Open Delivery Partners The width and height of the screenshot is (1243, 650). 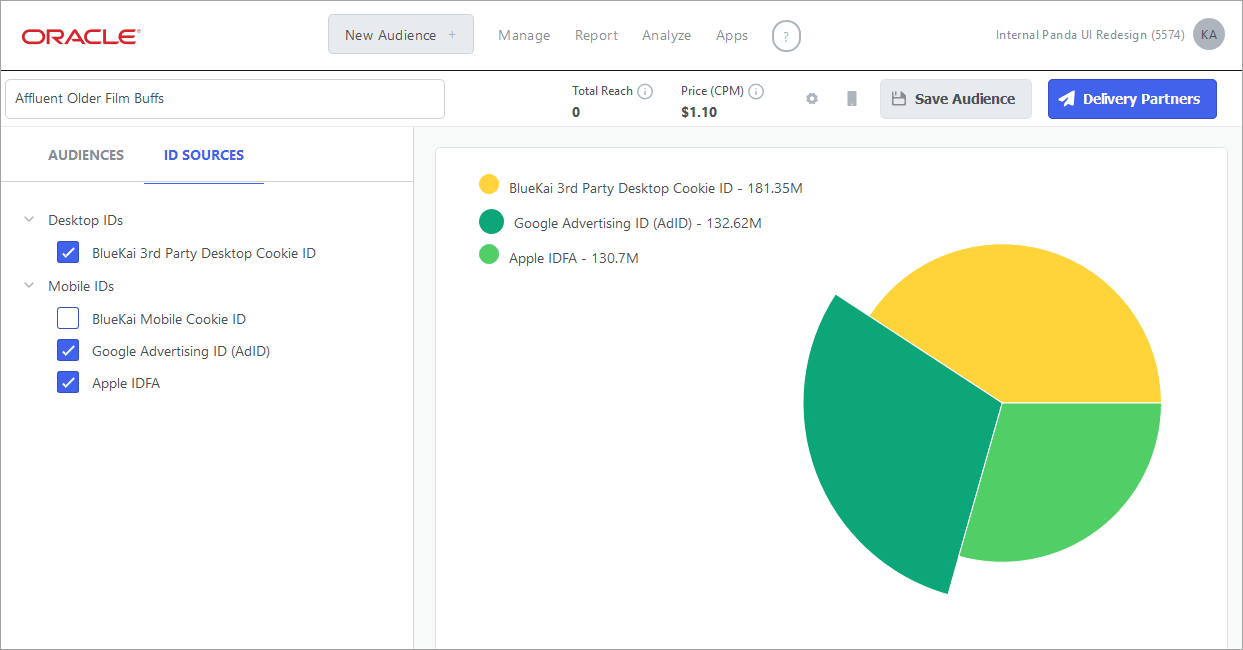[1132, 99]
